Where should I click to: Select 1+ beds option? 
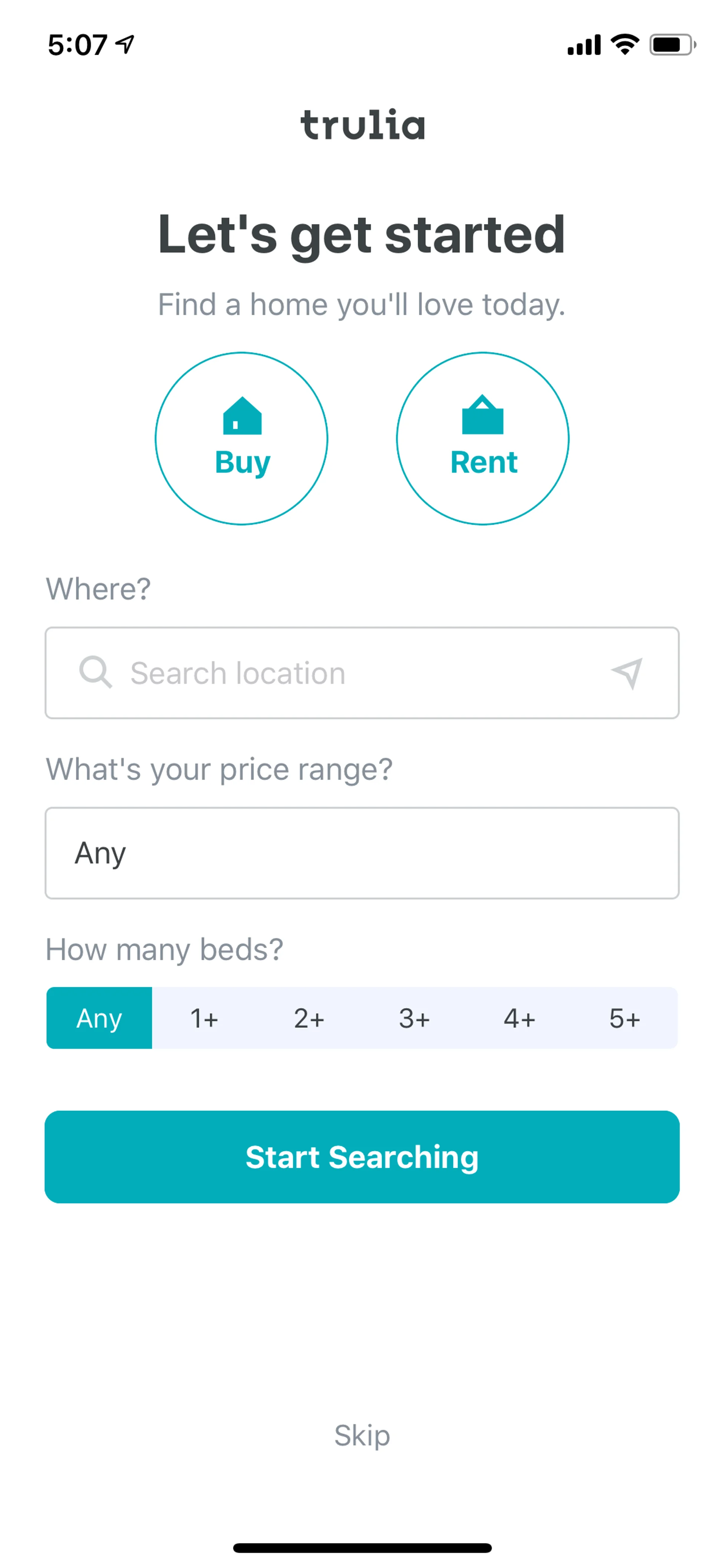click(204, 1018)
